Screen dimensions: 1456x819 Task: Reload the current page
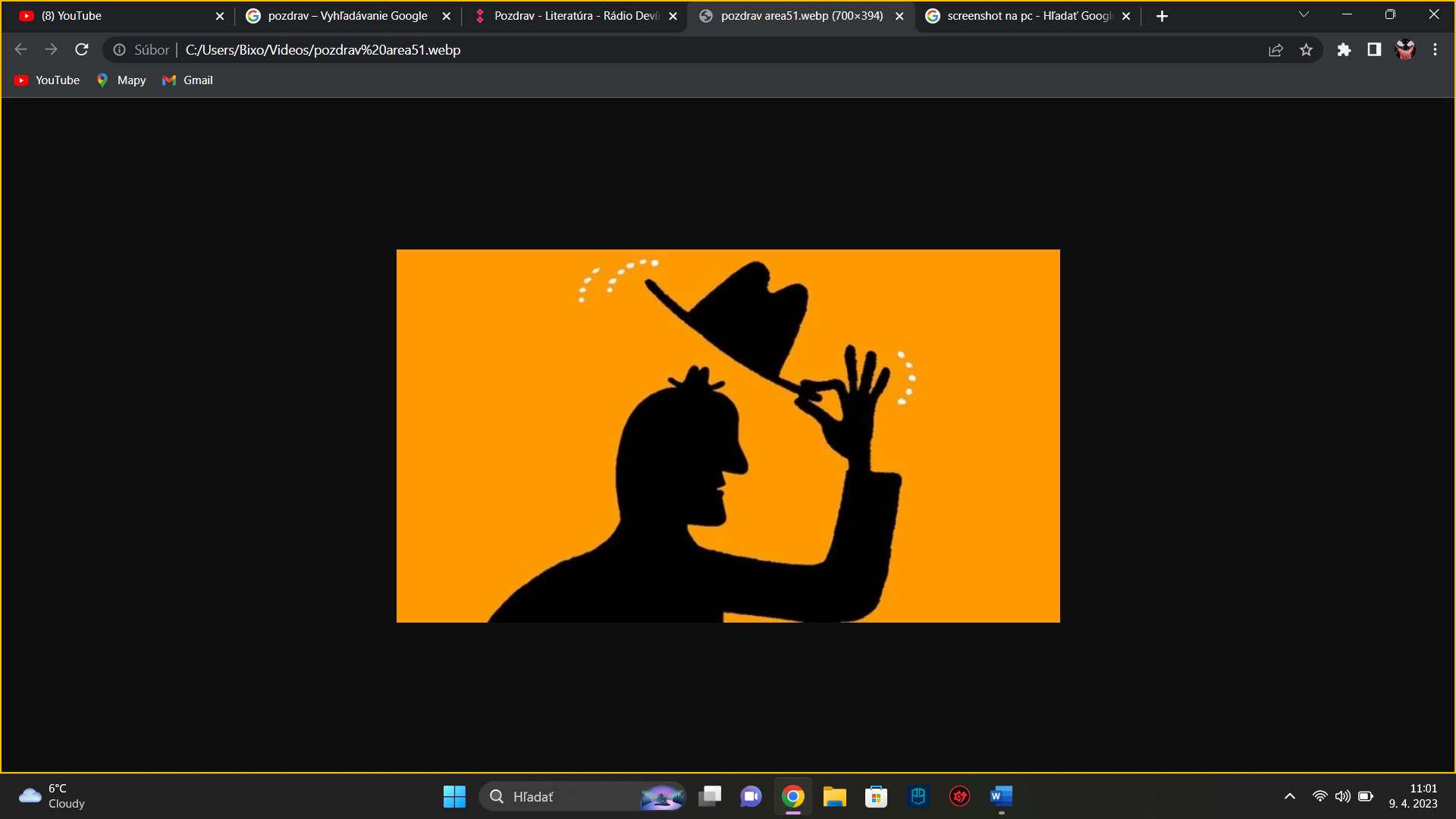point(82,50)
